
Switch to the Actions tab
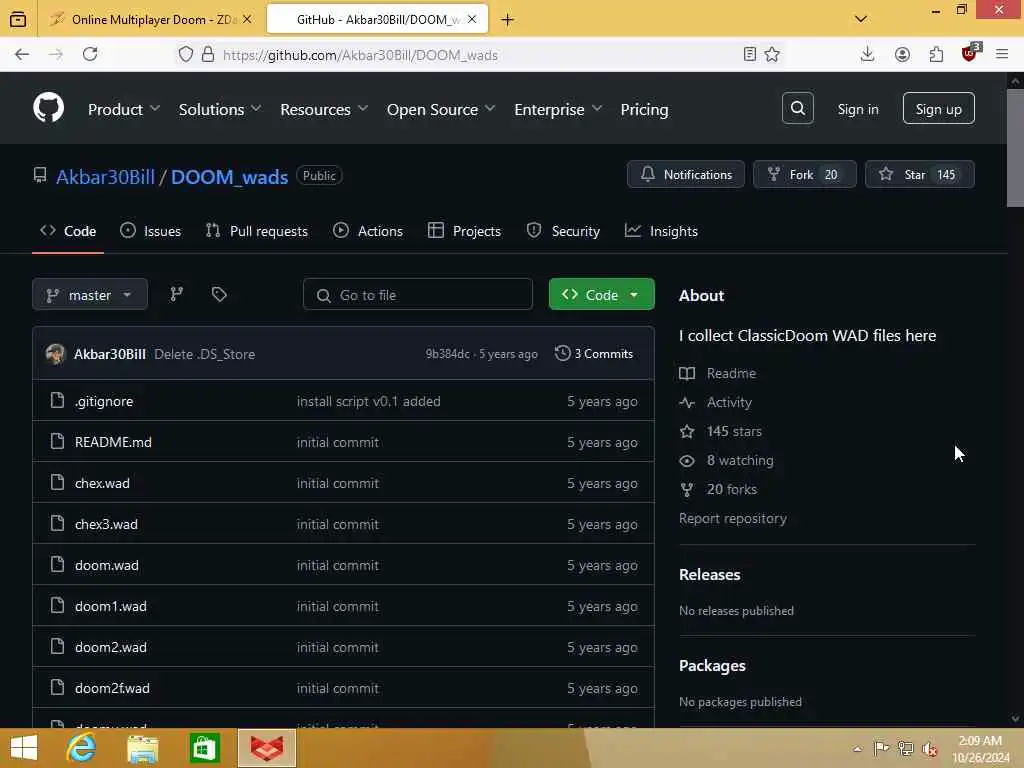coord(368,231)
